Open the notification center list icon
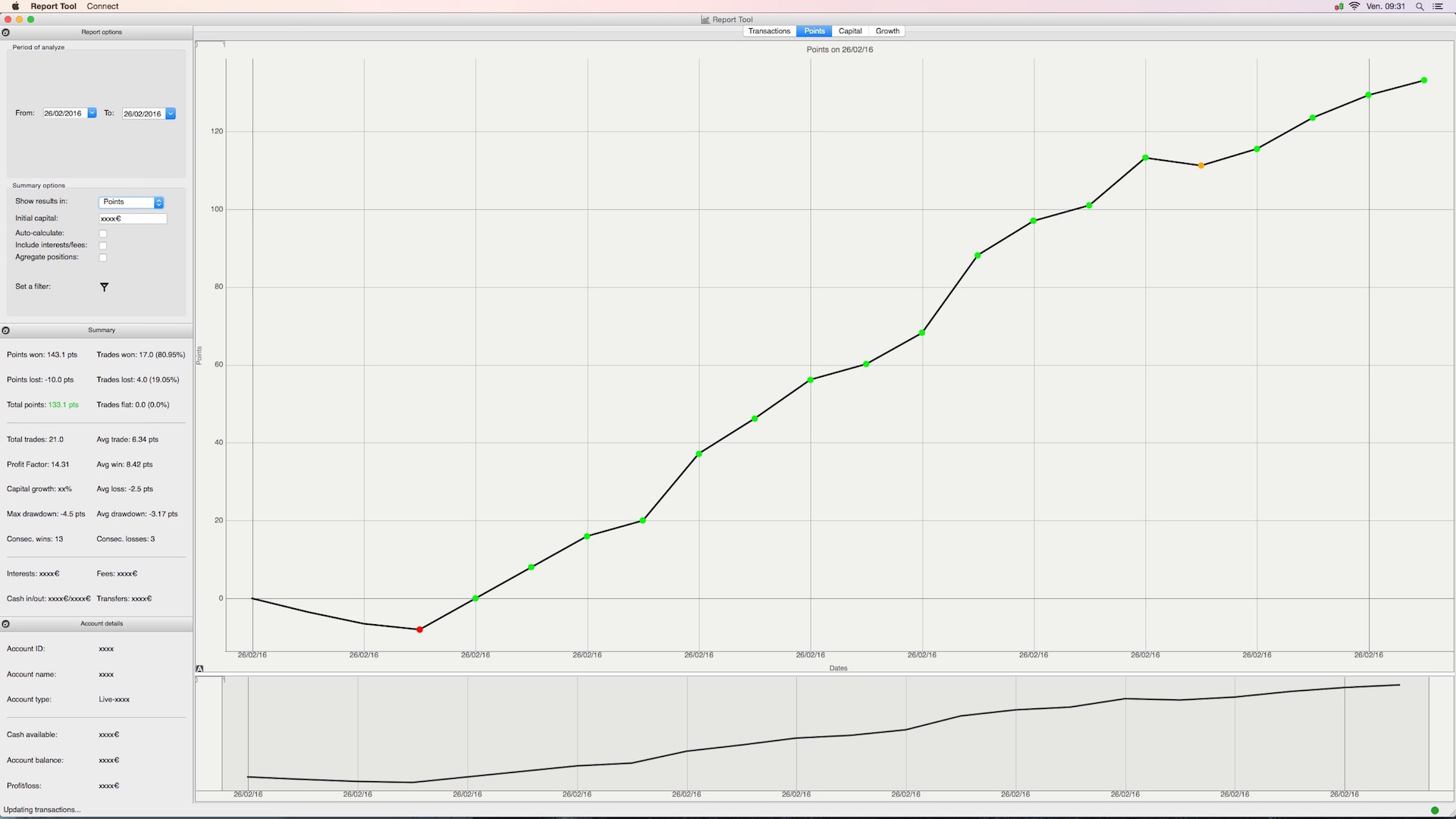Viewport: 1456px width, 819px height. click(x=1437, y=6)
